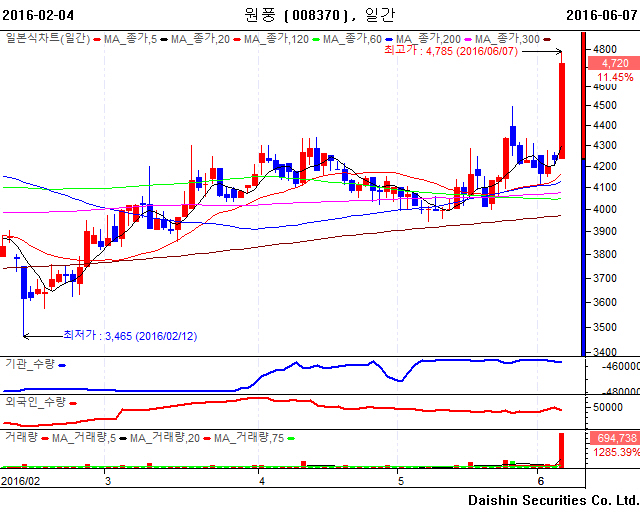Select the 거래량 volume legend label
Image resolution: width=640 pixels, height=512 pixels.
click(21, 437)
